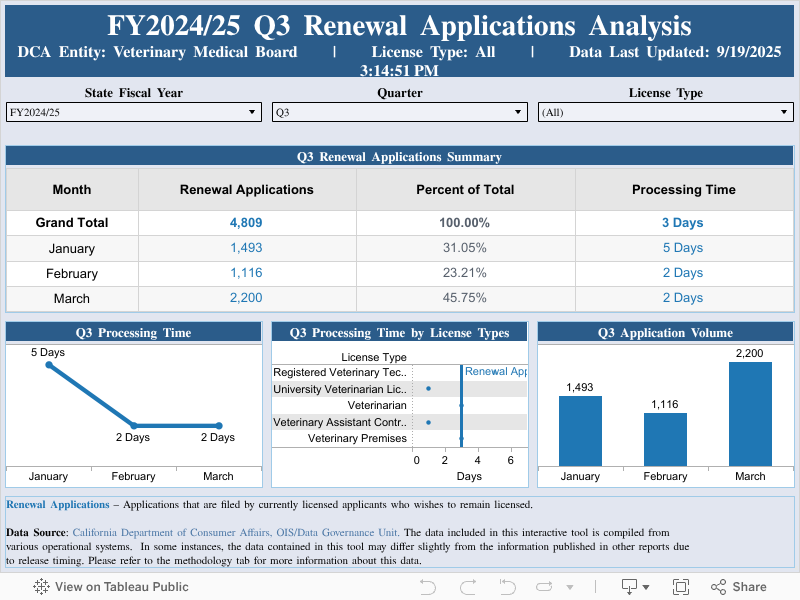Expand the Quarter dropdown showing Q3
The width and height of the screenshot is (800, 600).
pyautogui.click(x=399, y=113)
